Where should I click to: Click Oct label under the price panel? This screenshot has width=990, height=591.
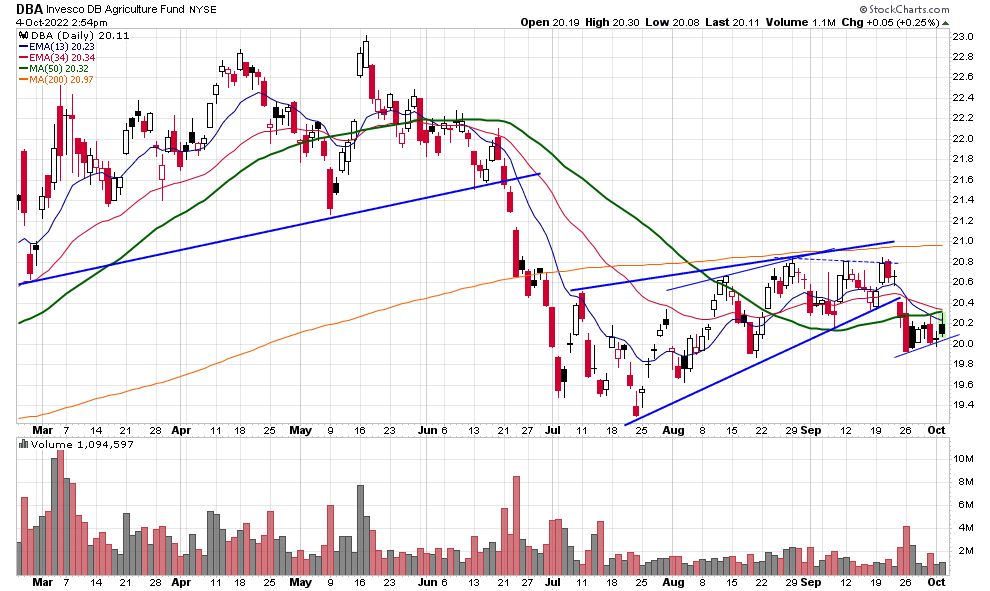(x=936, y=431)
